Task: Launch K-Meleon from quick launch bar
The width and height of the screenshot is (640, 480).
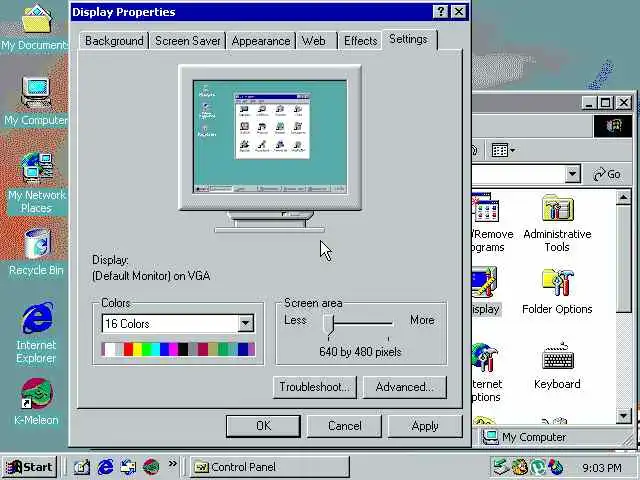Action: (151, 467)
